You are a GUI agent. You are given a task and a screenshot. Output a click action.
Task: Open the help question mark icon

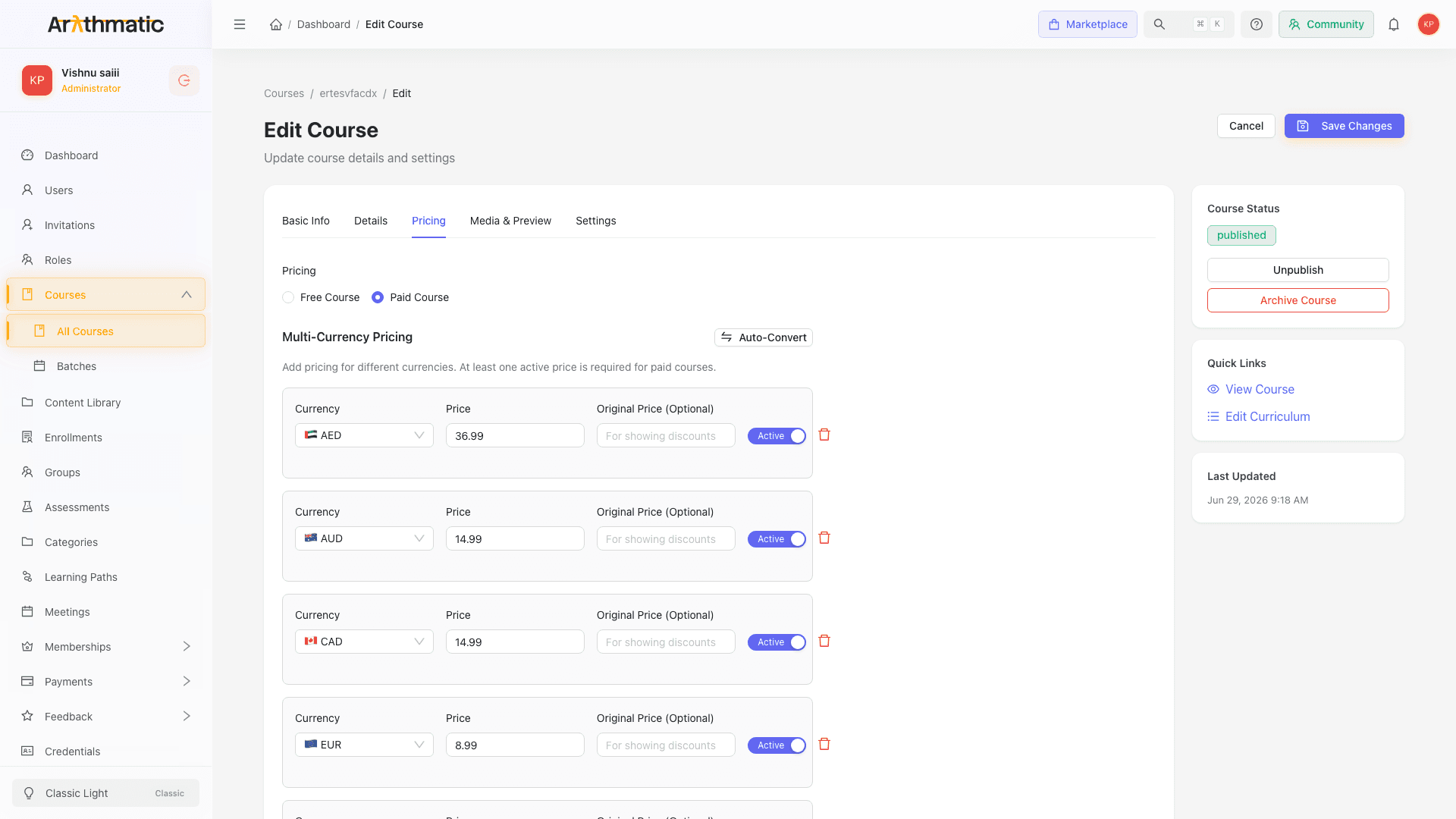[1257, 24]
